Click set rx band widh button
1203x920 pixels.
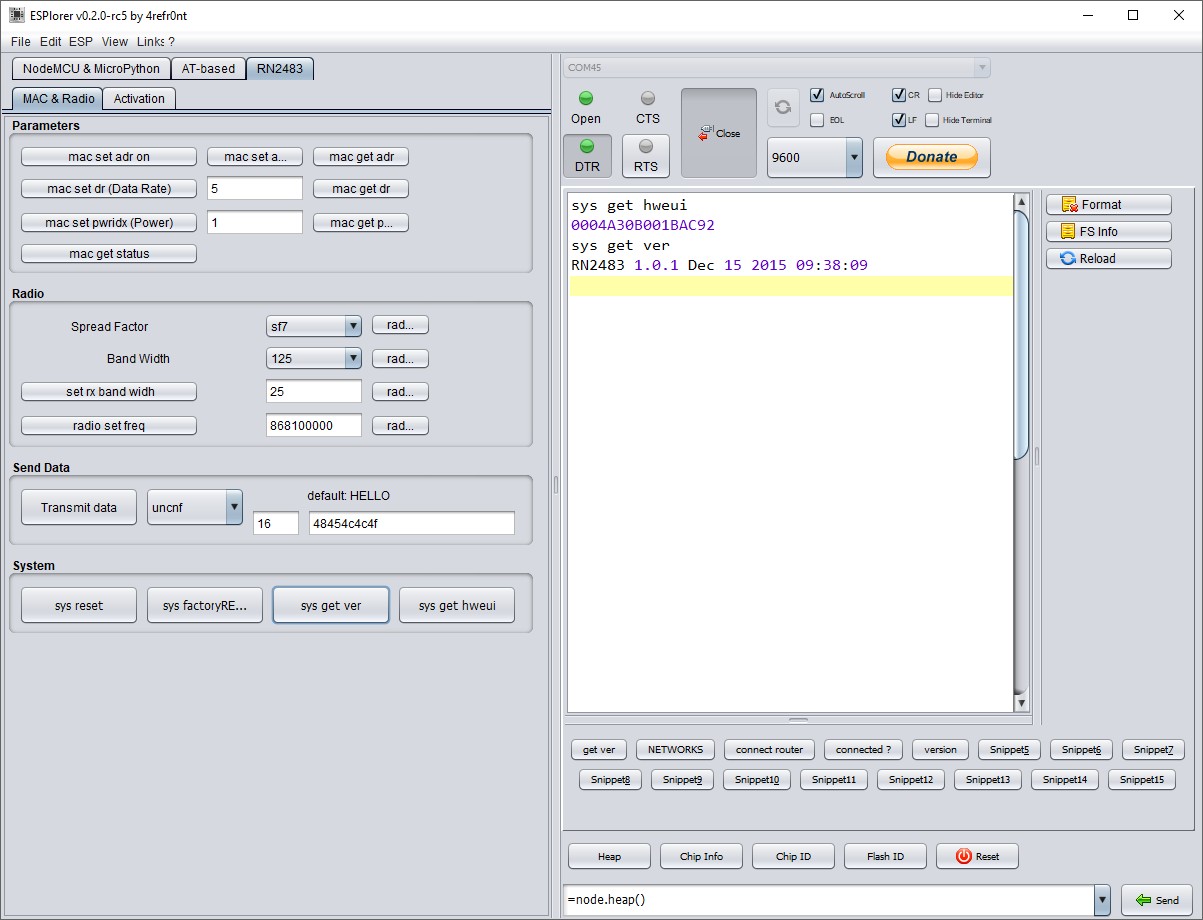[109, 391]
